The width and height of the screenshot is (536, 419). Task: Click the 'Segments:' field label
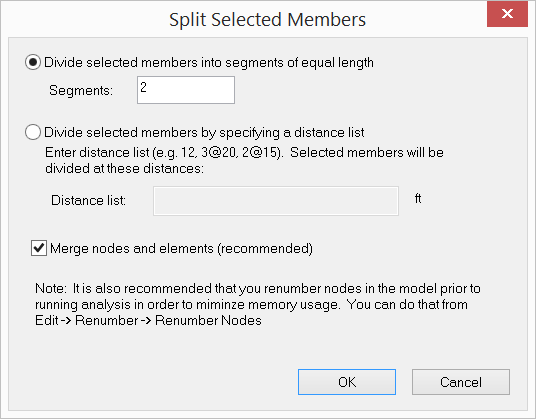[x=81, y=91]
